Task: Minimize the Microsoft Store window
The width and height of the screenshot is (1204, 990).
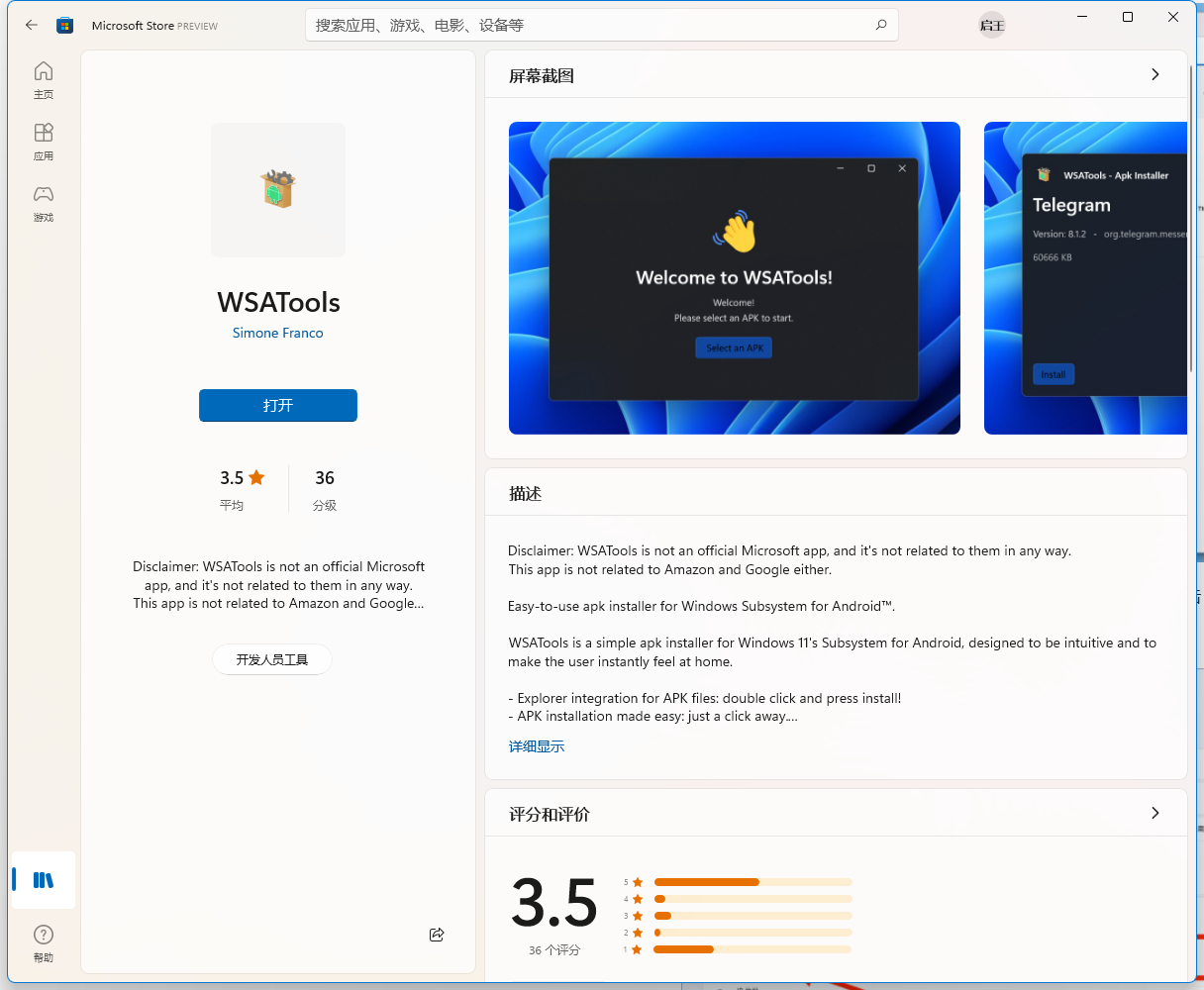Action: (1082, 17)
